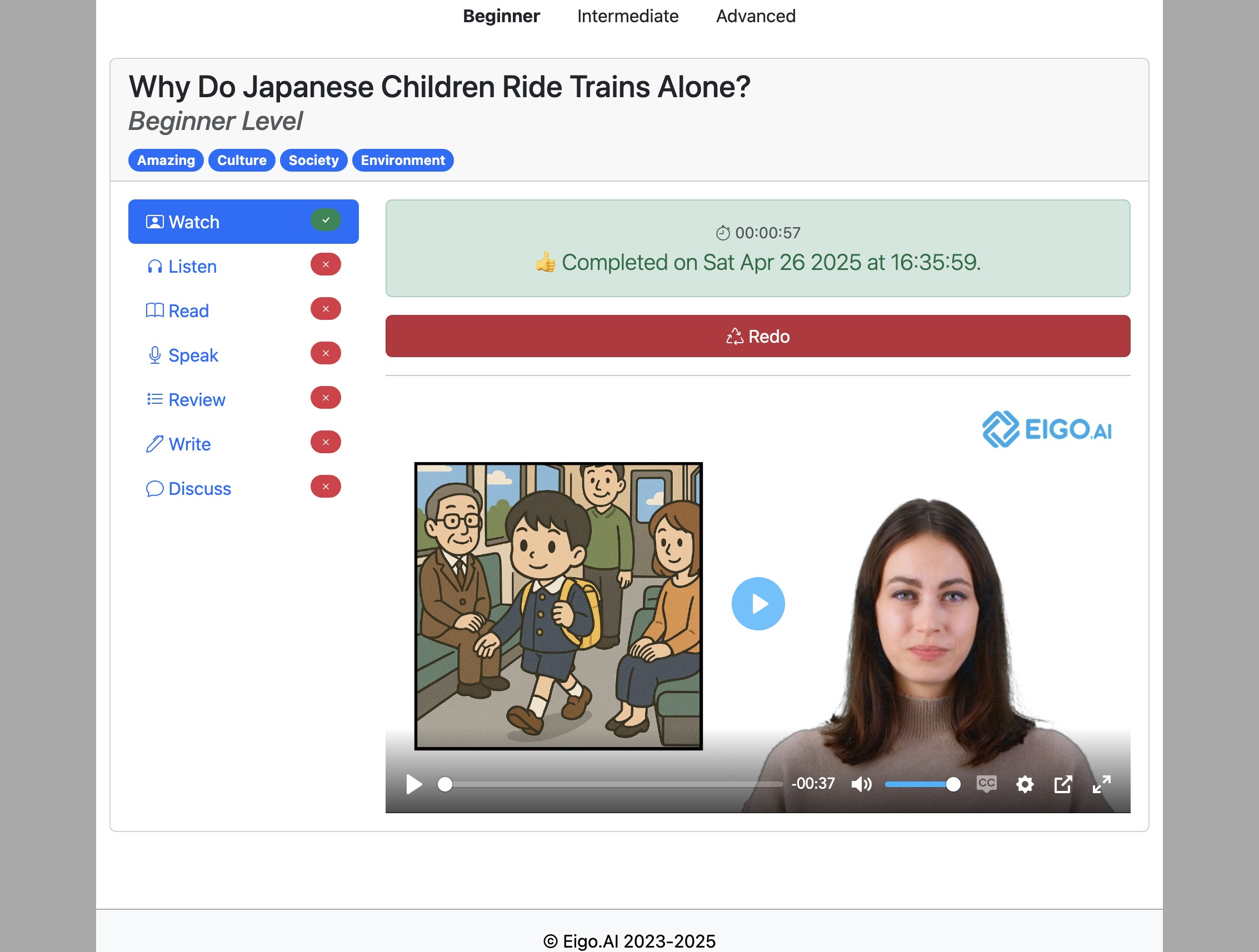Click the red incomplete badge next to Listen
Screen dimensions: 1259x952
pyautogui.click(x=326, y=264)
